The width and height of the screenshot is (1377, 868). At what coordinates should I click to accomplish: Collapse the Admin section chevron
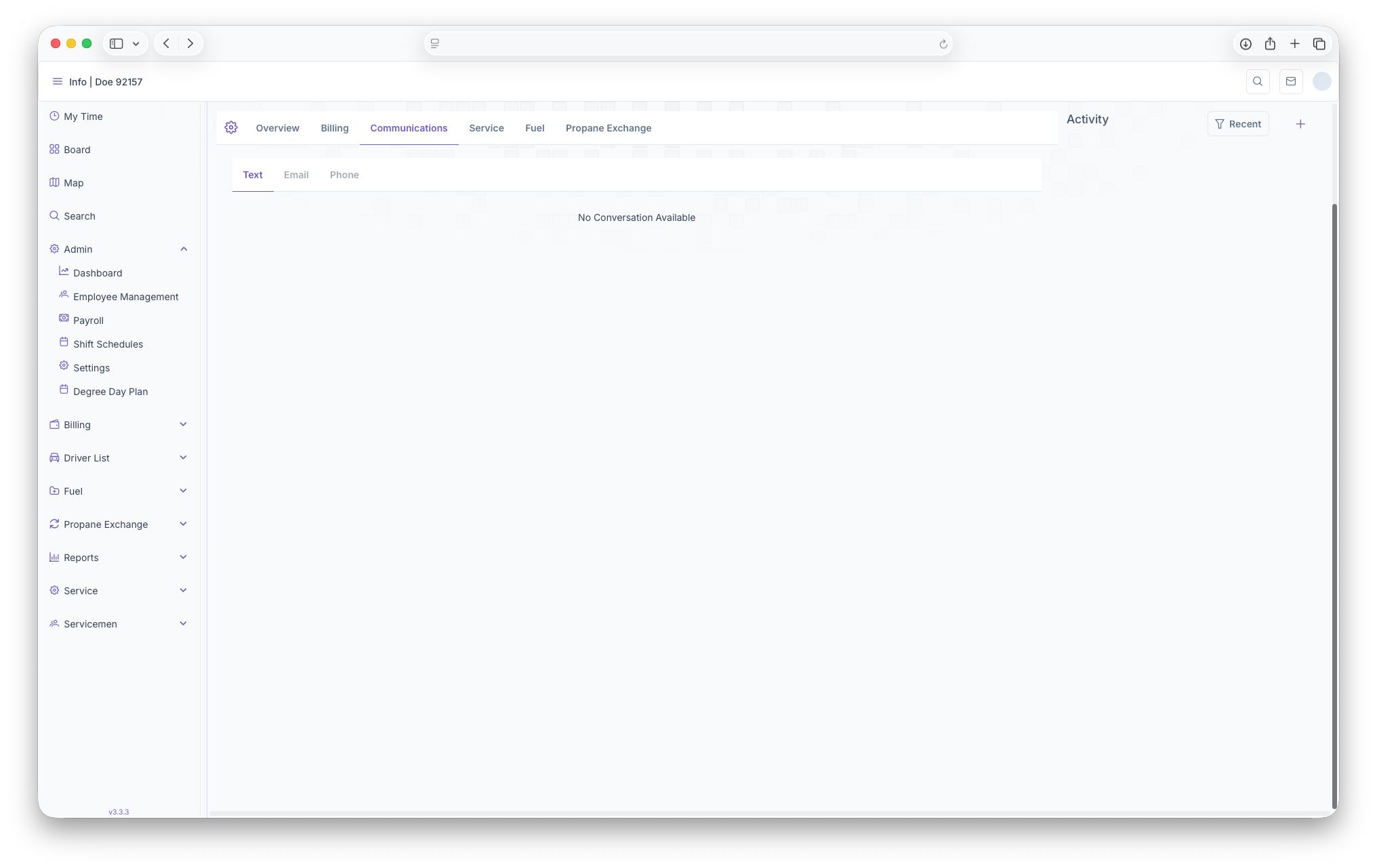point(184,249)
